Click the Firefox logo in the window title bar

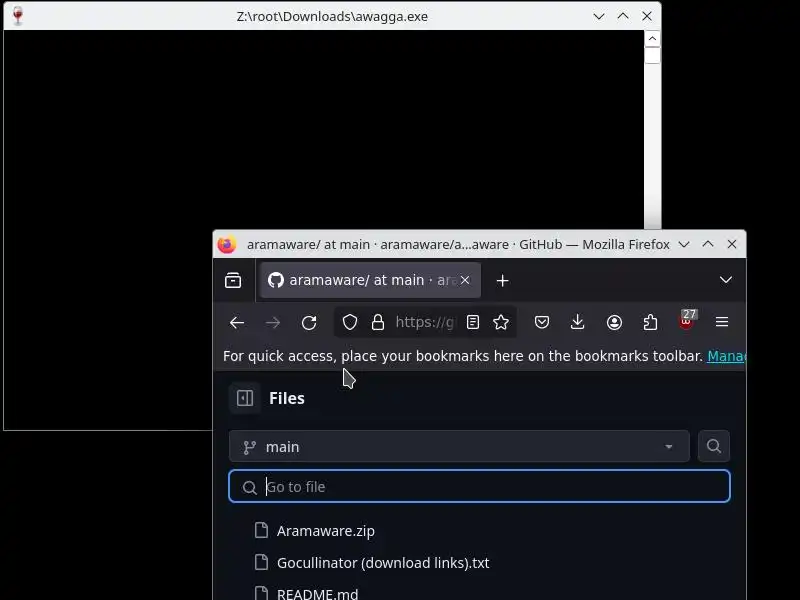(x=227, y=244)
